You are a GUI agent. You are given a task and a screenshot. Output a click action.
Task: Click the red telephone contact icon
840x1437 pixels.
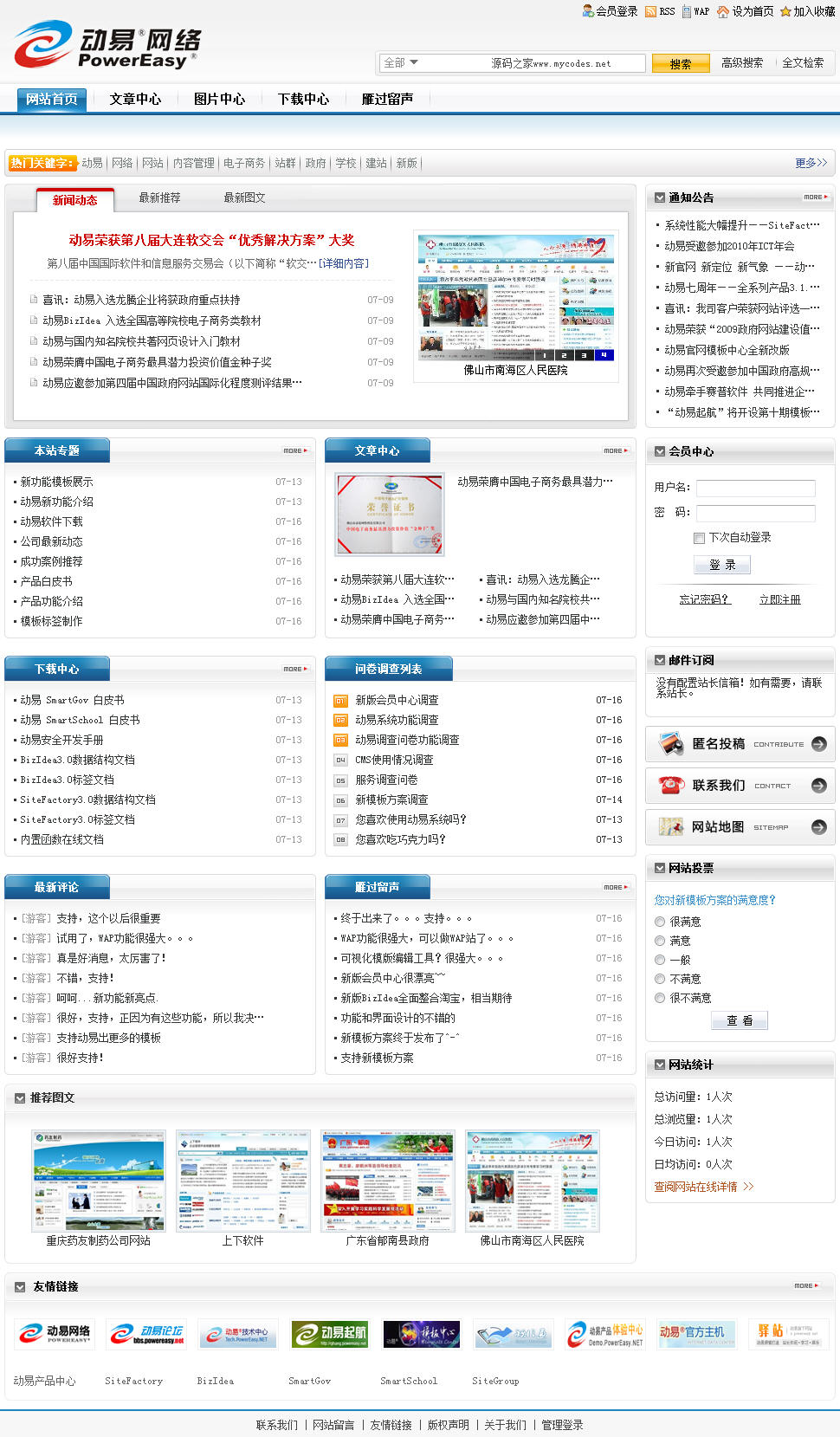[671, 785]
